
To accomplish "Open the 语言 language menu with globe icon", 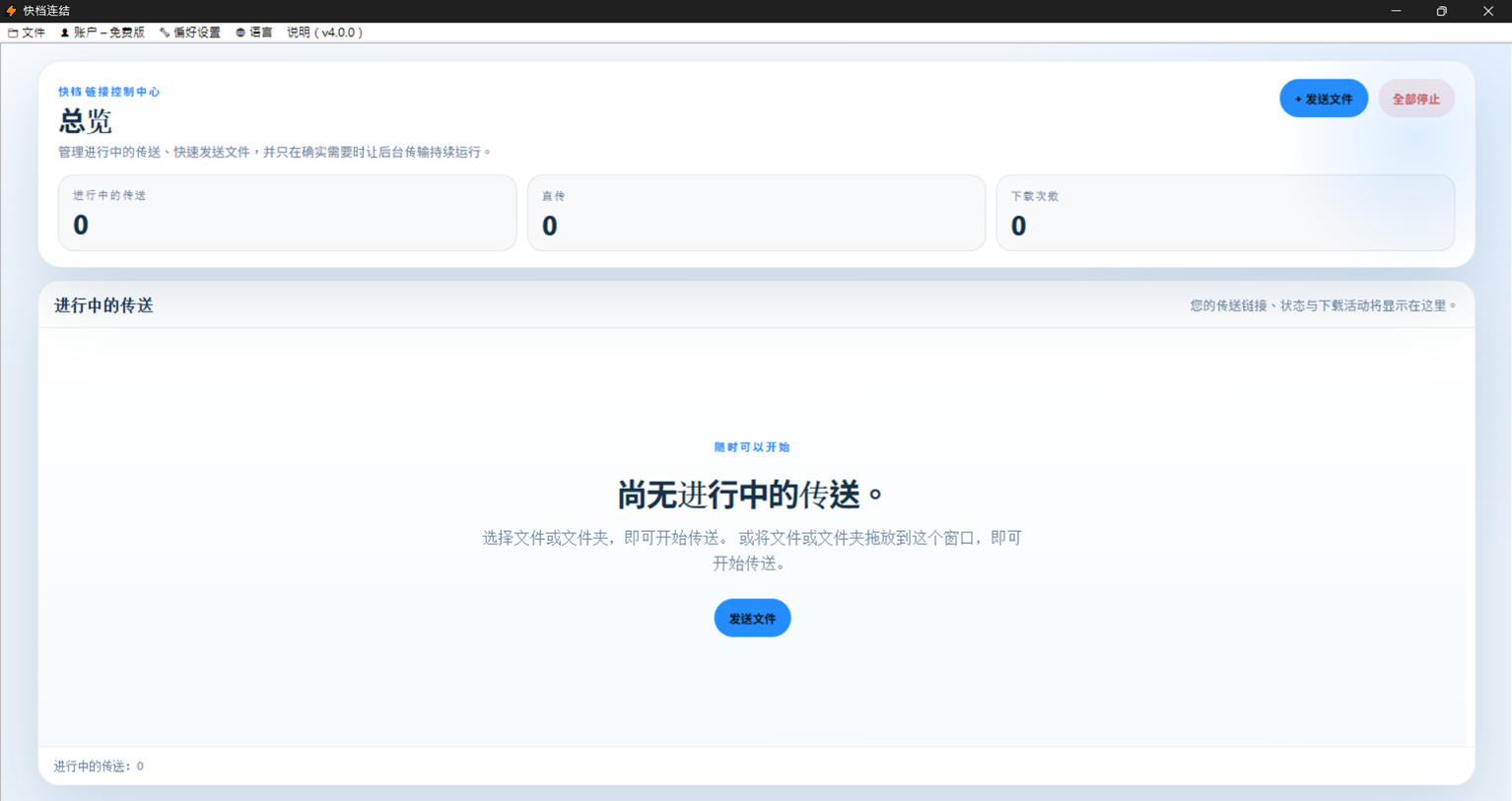I will click(254, 33).
